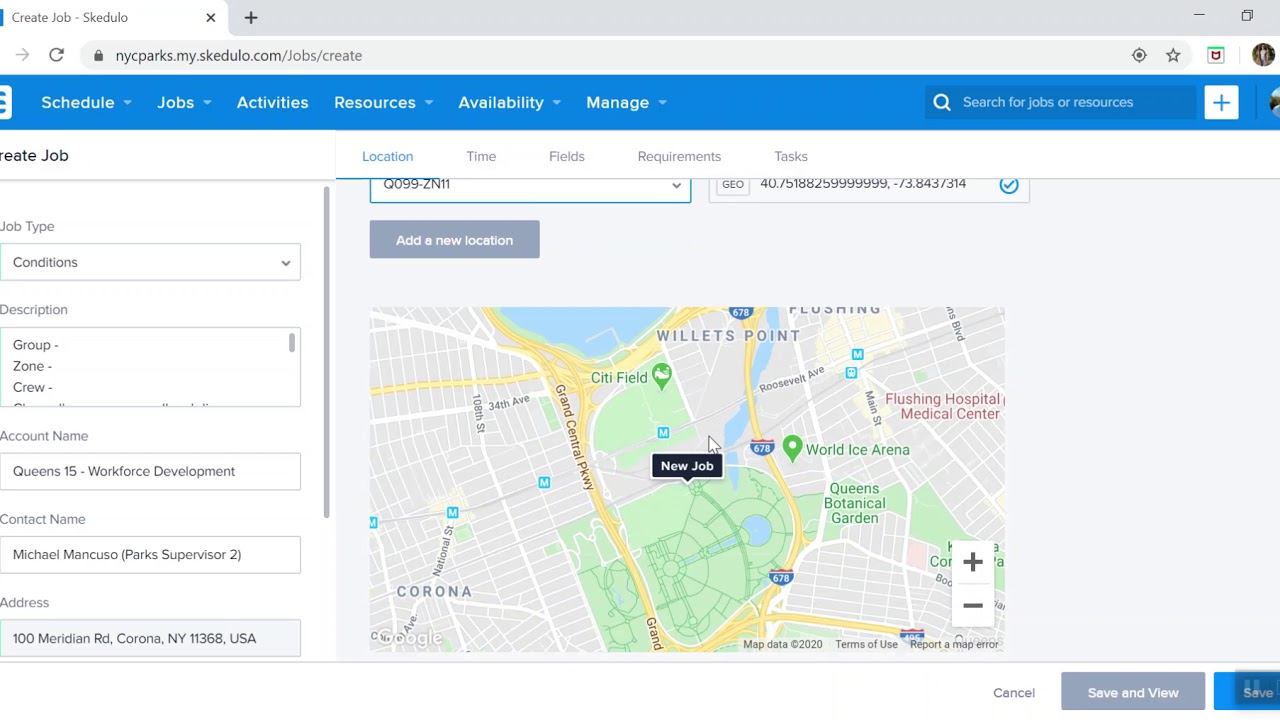Image resolution: width=1280 pixels, height=720 pixels.
Task: Click Queens Botanical Garden label on map
Action: (854, 504)
